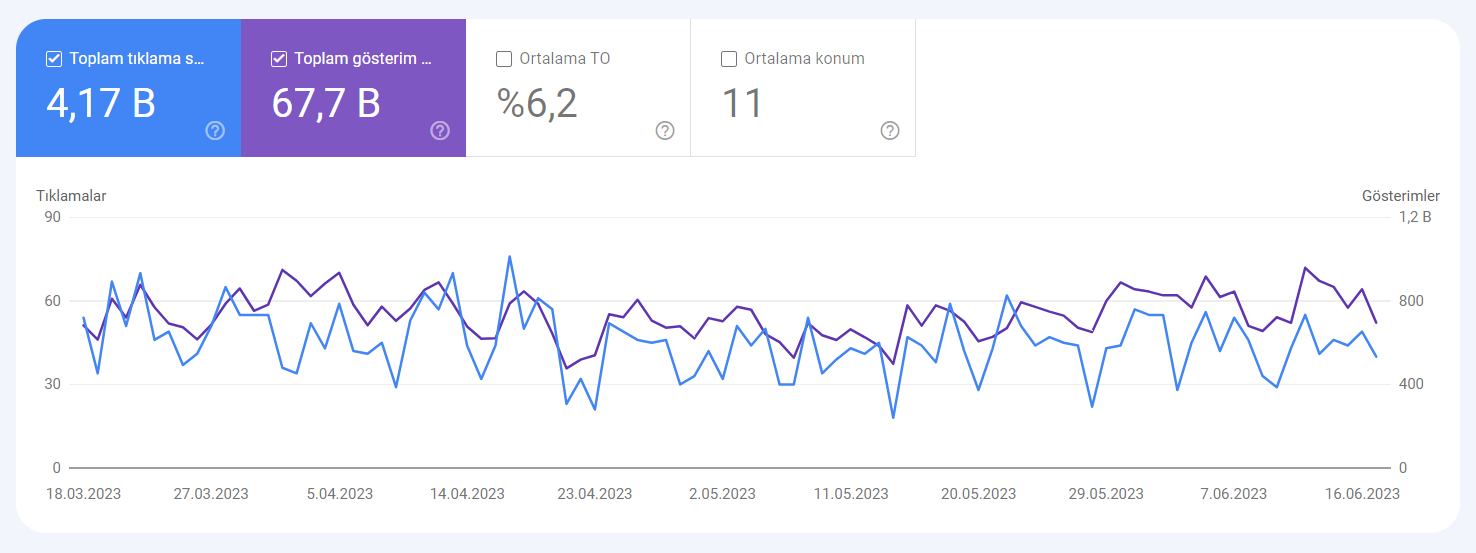The height and width of the screenshot is (553, 1476).
Task: Select the %6,2 average CTR value
Action: coord(538,102)
